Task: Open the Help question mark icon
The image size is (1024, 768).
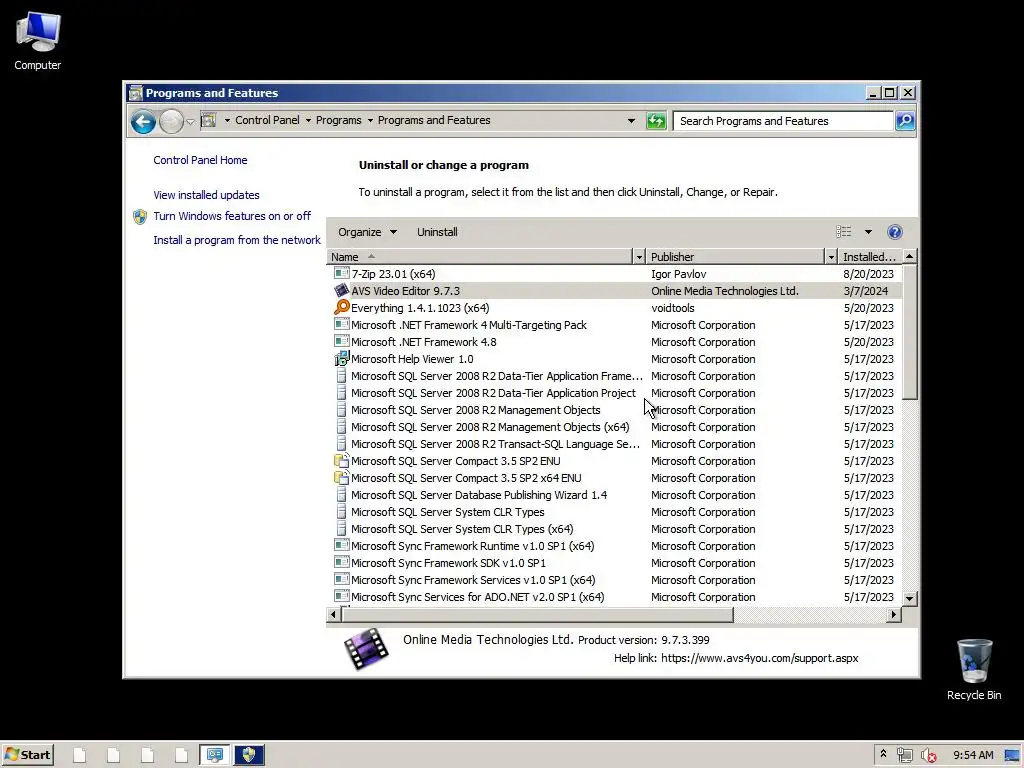Action: point(895,232)
